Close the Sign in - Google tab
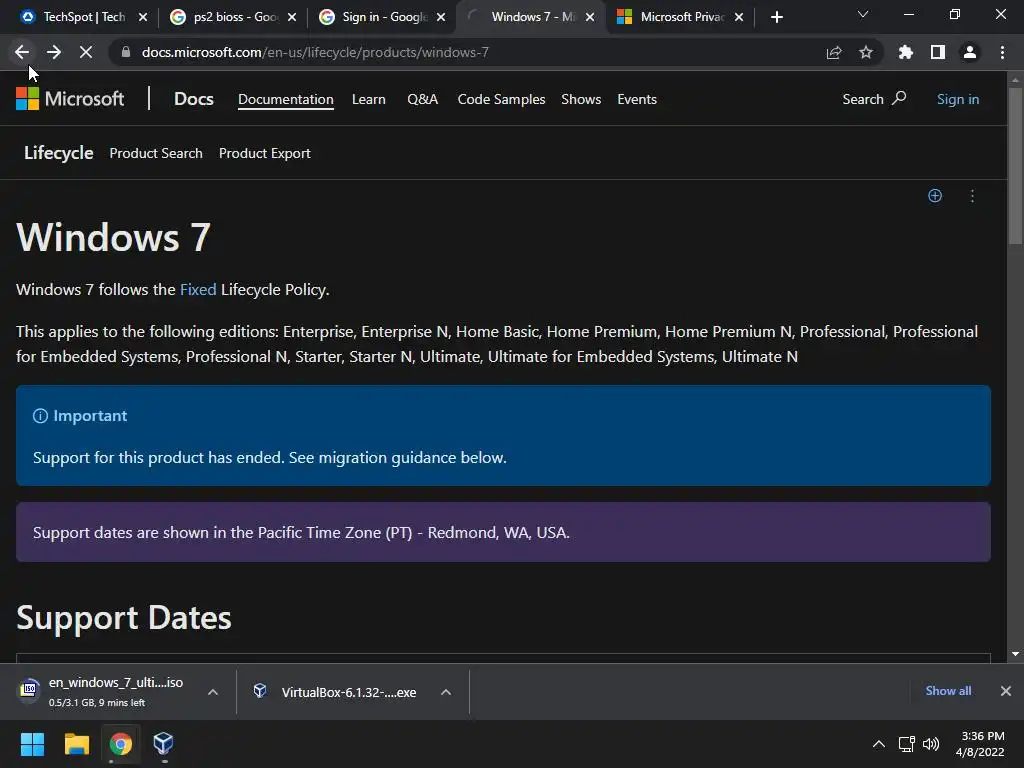The image size is (1024, 768). pyautogui.click(x=441, y=17)
